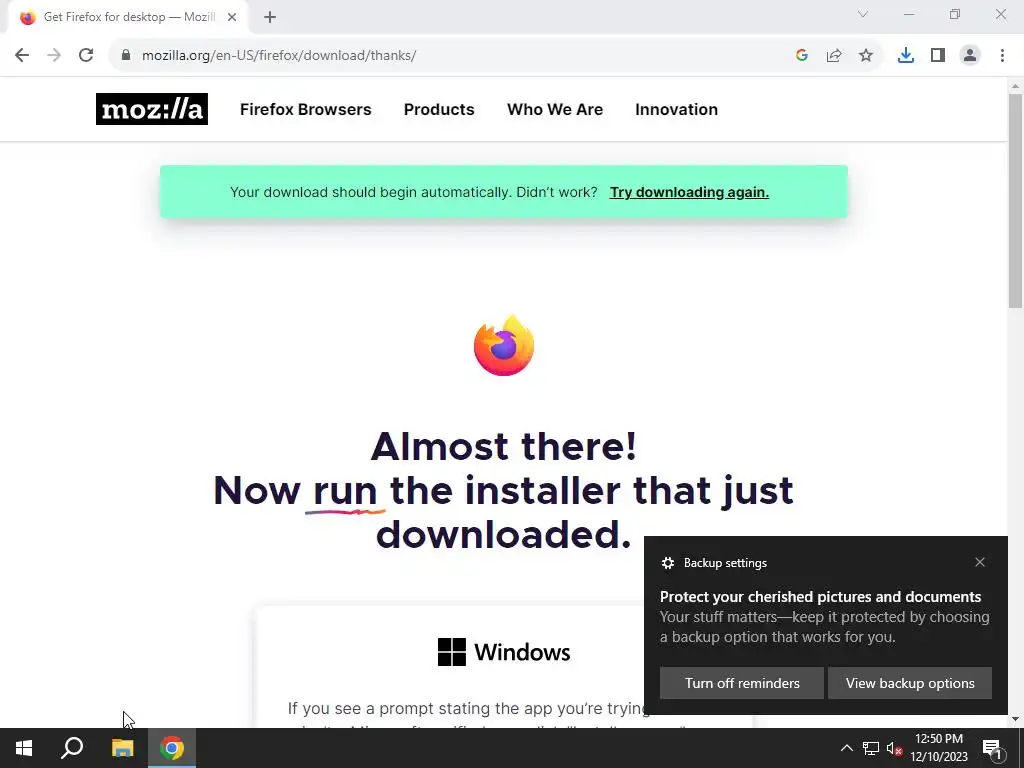Image resolution: width=1024 pixels, height=768 pixels.
Task: Open File Explorer from the taskbar
Action: click(x=122, y=748)
